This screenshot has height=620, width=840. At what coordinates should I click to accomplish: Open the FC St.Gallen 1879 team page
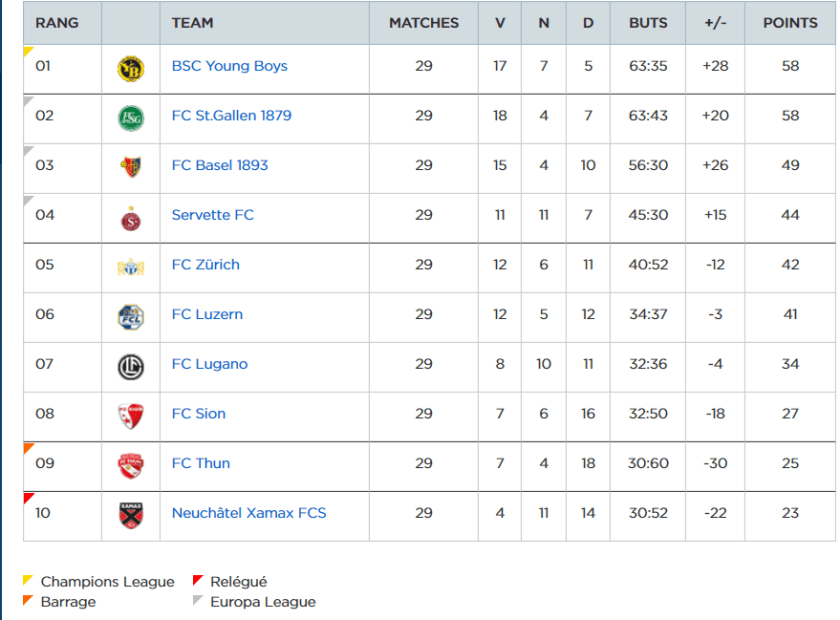click(231, 115)
